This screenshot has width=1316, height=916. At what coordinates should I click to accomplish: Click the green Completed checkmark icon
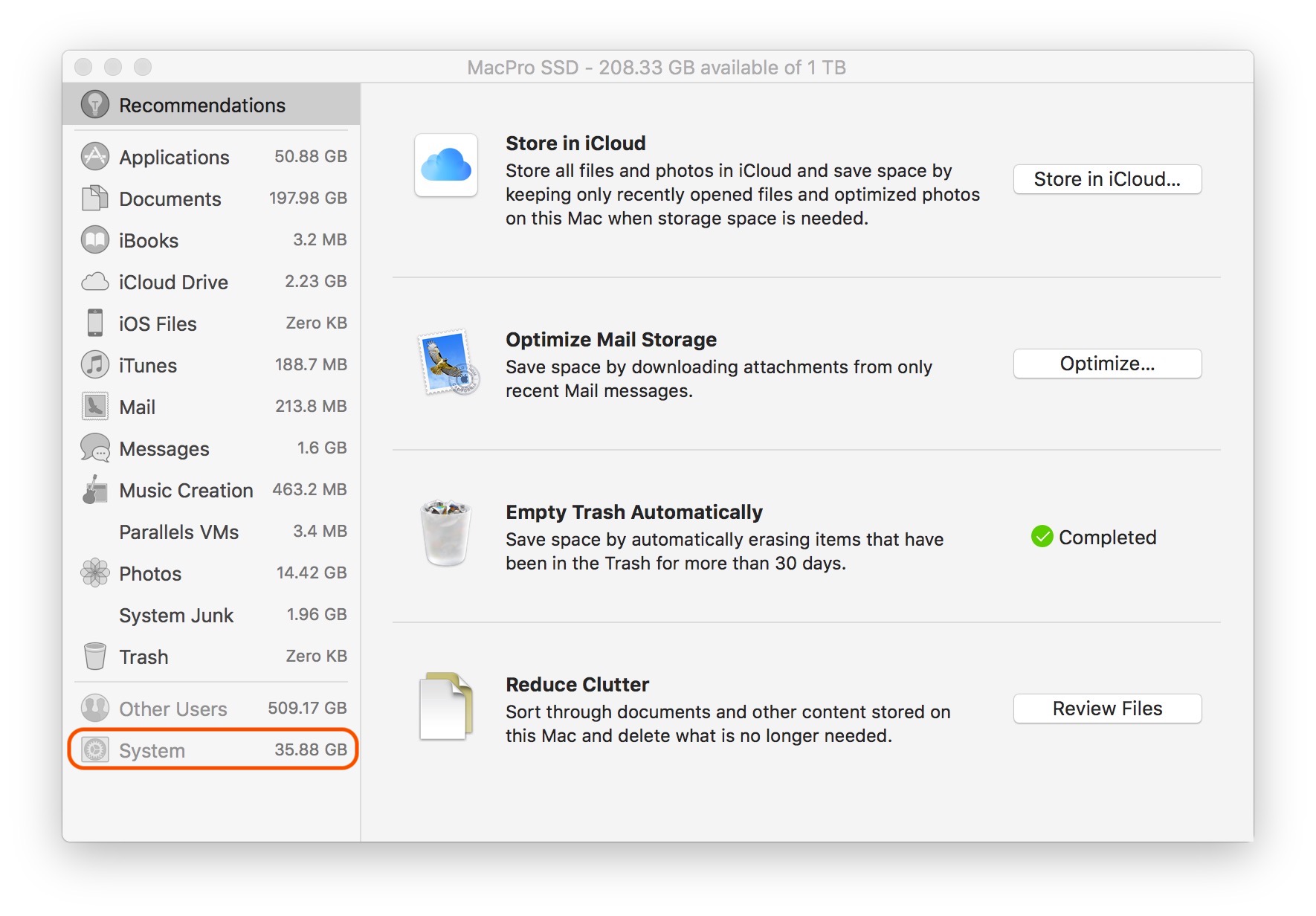1042,536
